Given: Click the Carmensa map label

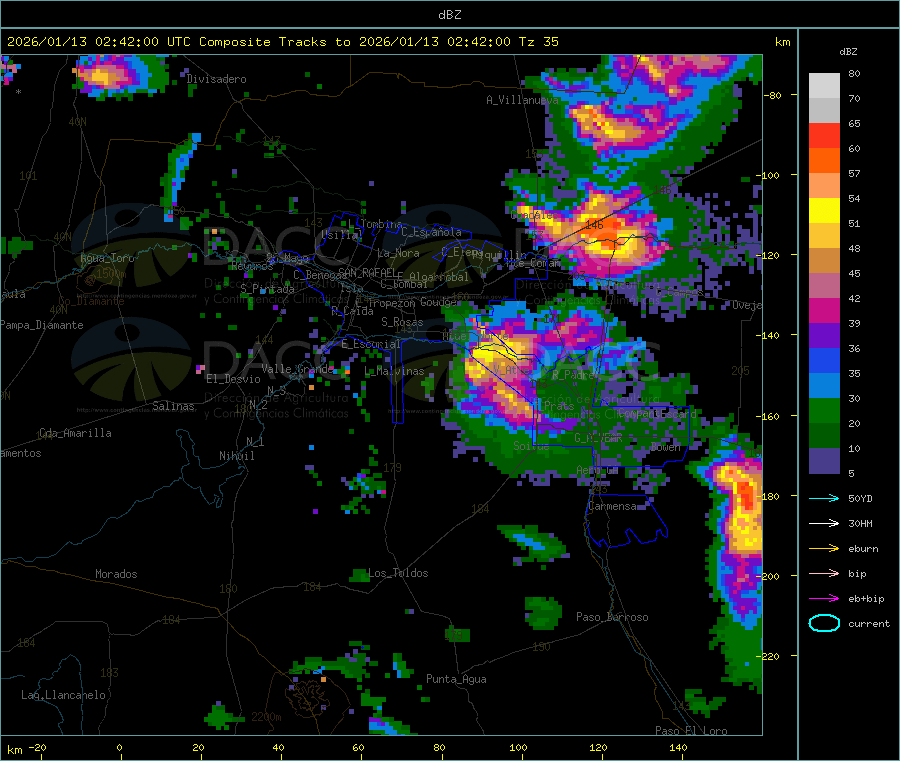Looking at the screenshot, I should coord(612,507).
